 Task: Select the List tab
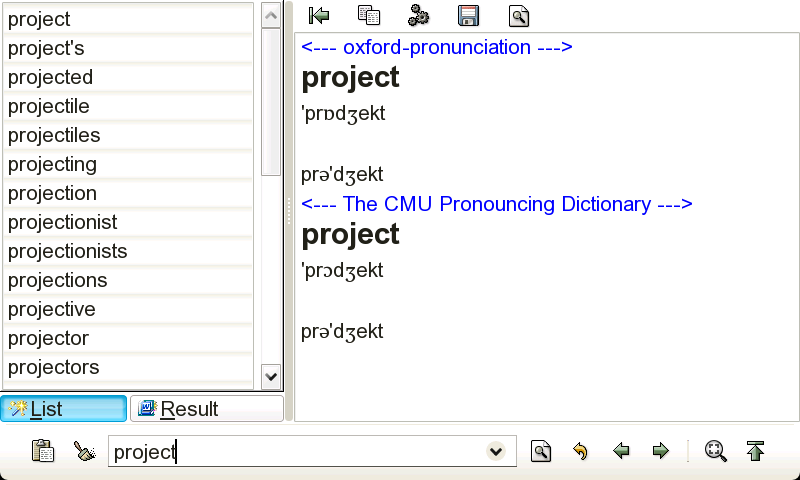coord(64,409)
